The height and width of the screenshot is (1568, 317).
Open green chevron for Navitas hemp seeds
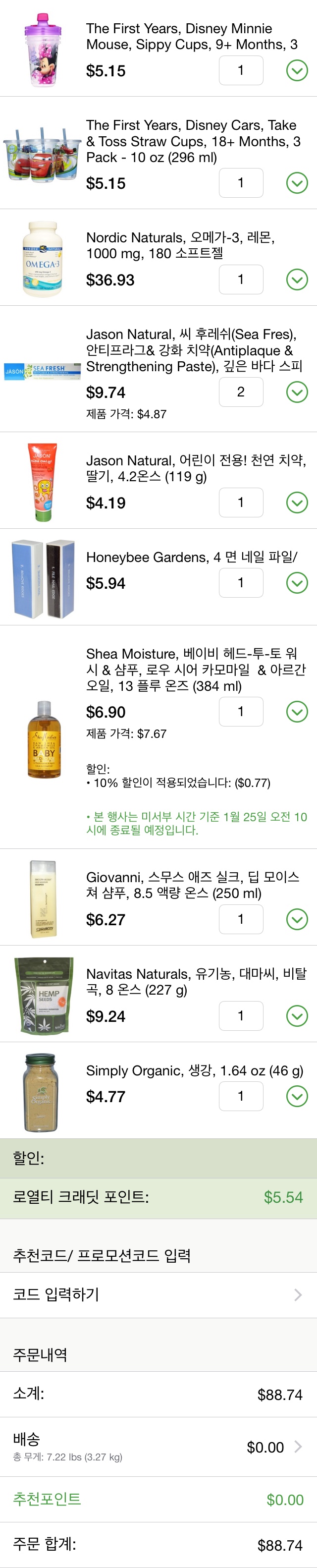pyautogui.click(x=296, y=1016)
